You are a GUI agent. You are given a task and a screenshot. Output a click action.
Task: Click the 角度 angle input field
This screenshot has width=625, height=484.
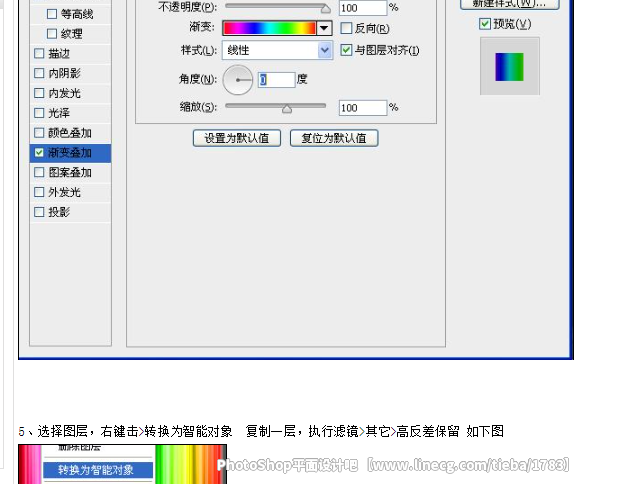(x=277, y=80)
